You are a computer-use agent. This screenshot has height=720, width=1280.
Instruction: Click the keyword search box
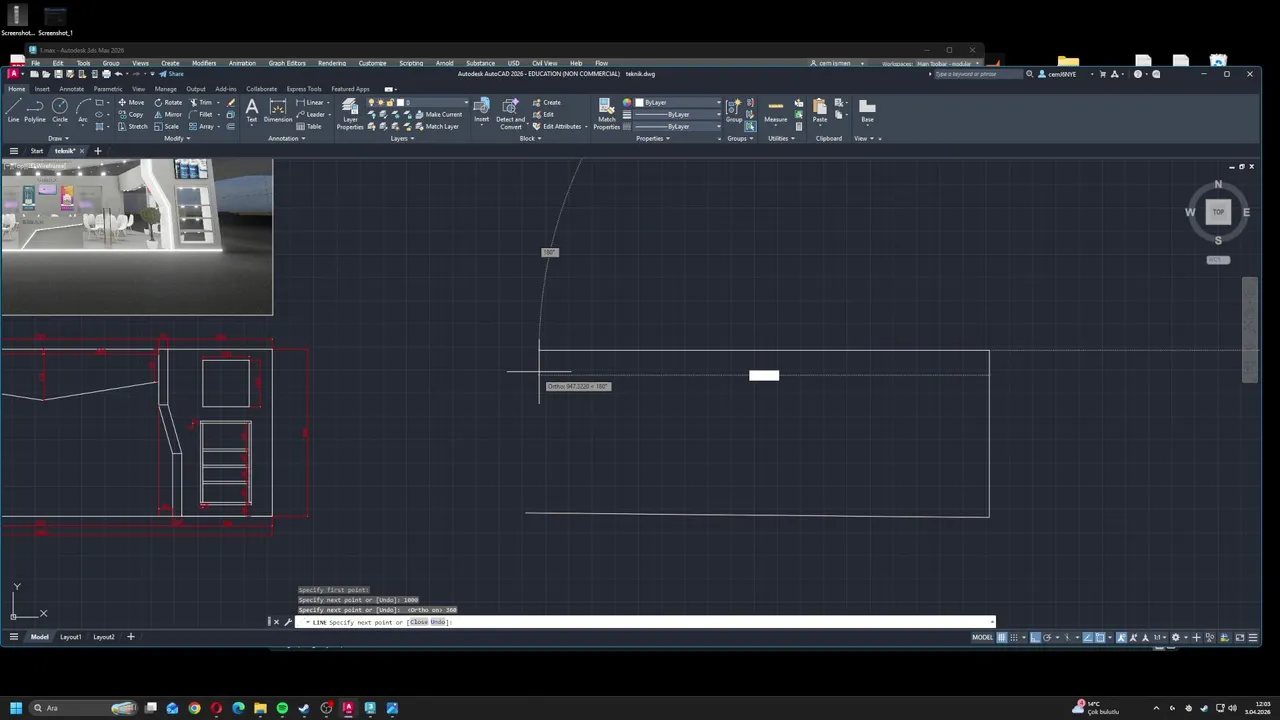click(977, 74)
